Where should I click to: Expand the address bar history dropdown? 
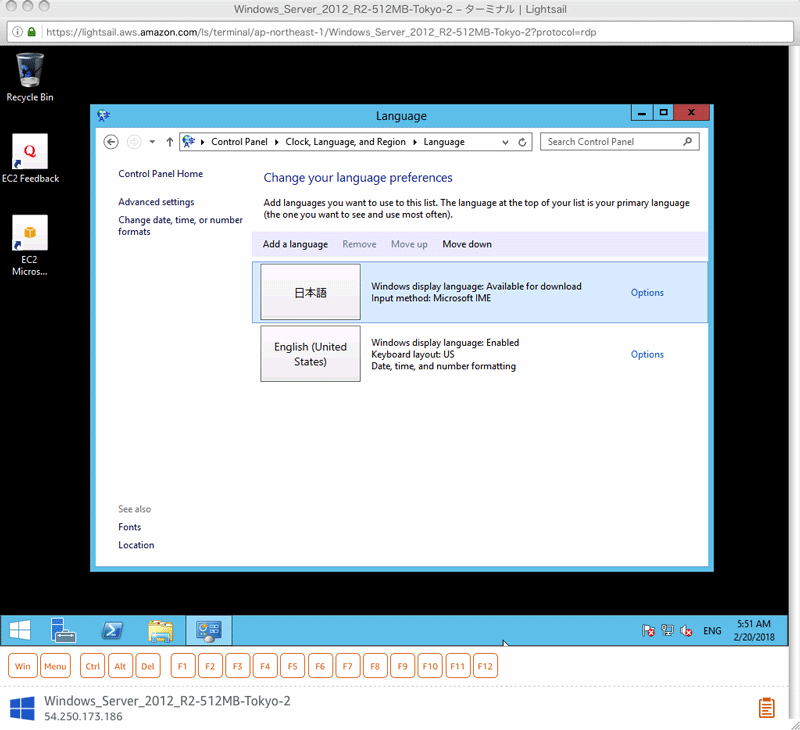(x=505, y=142)
